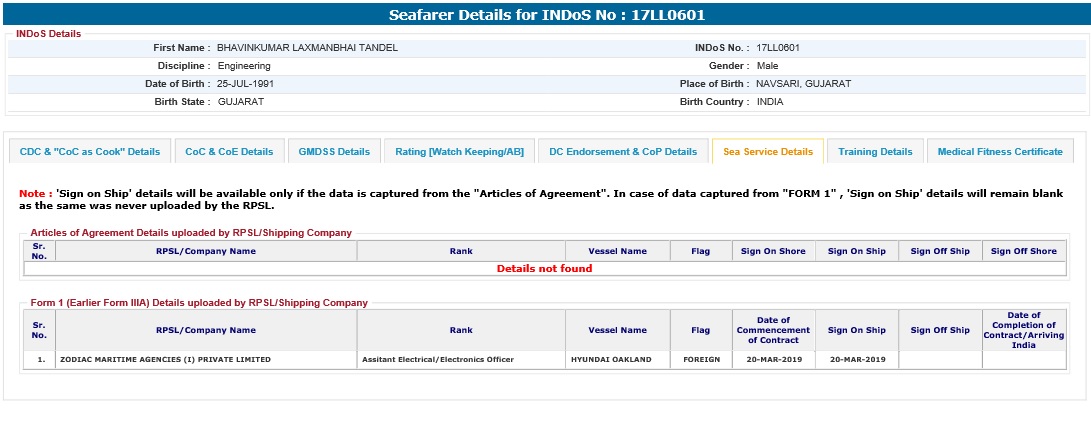The width and height of the screenshot is (1091, 438).
Task: Select the Sea Service Details tab
Action: pyautogui.click(x=767, y=152)
